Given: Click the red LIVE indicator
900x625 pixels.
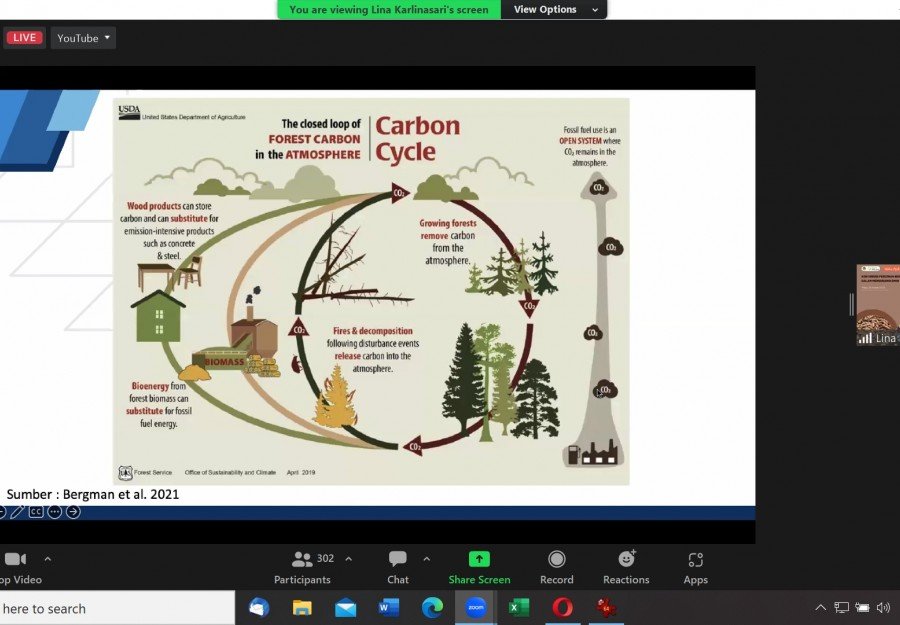Looking at the screenshot, I should [x=24, y=38].
